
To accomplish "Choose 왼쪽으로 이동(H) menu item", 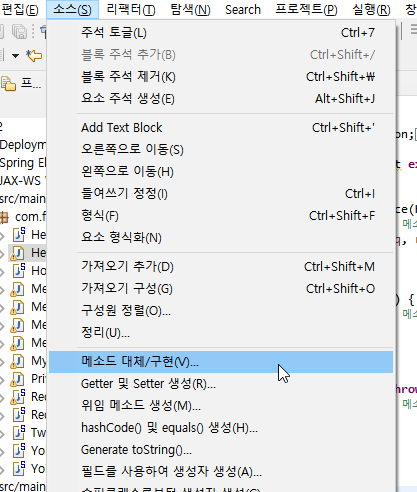I will point(221,171).
